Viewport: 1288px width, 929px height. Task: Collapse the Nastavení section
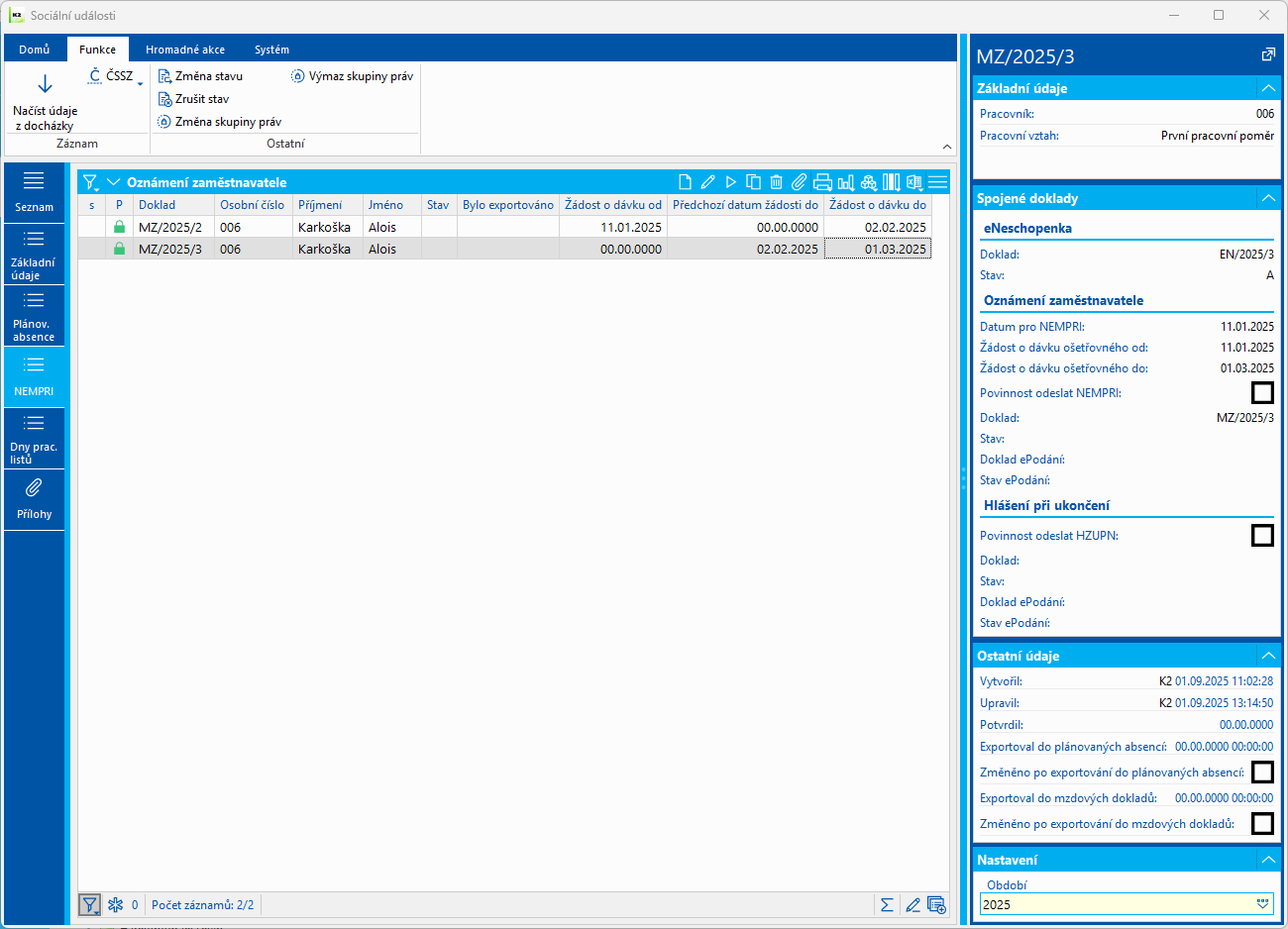click(x=1268, y=860)
